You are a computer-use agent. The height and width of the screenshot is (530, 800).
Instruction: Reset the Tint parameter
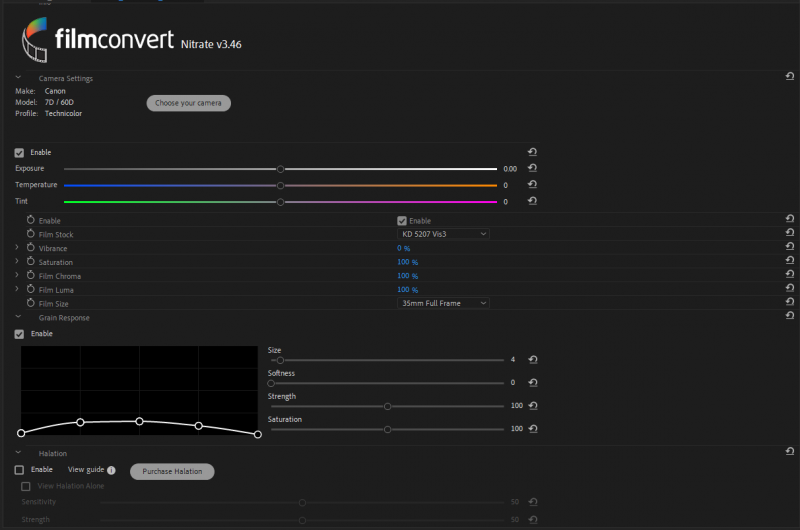[532, 201]
